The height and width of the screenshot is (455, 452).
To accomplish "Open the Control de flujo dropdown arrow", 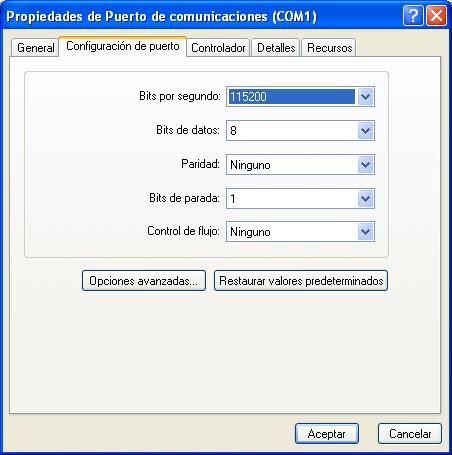I will tap(366, 231).
